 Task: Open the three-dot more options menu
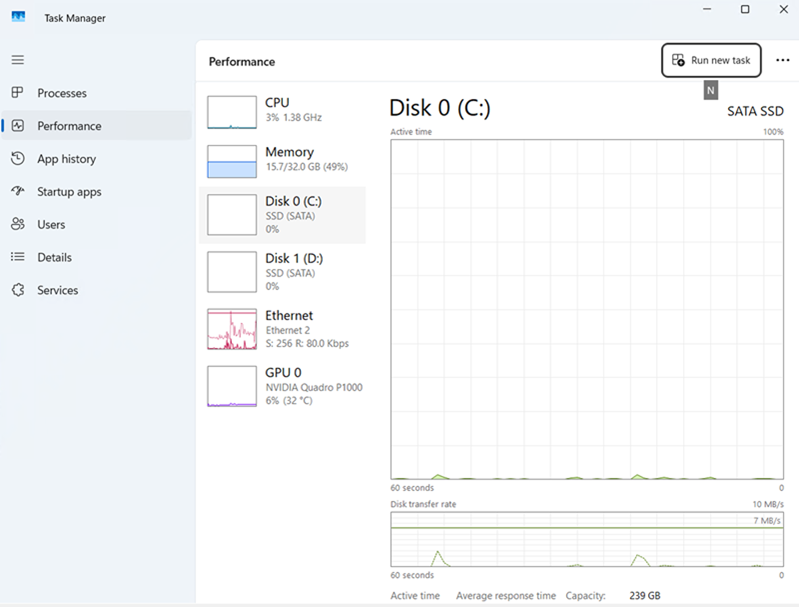(x=782, y=60)
